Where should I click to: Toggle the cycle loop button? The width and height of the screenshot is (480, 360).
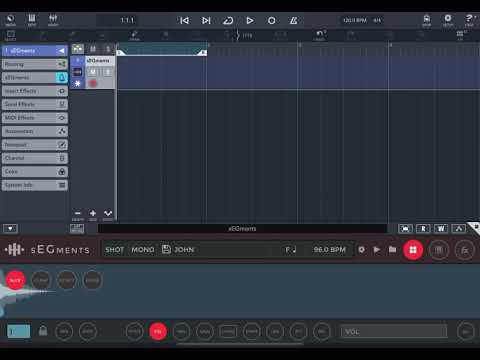click(x=228, y=21)
